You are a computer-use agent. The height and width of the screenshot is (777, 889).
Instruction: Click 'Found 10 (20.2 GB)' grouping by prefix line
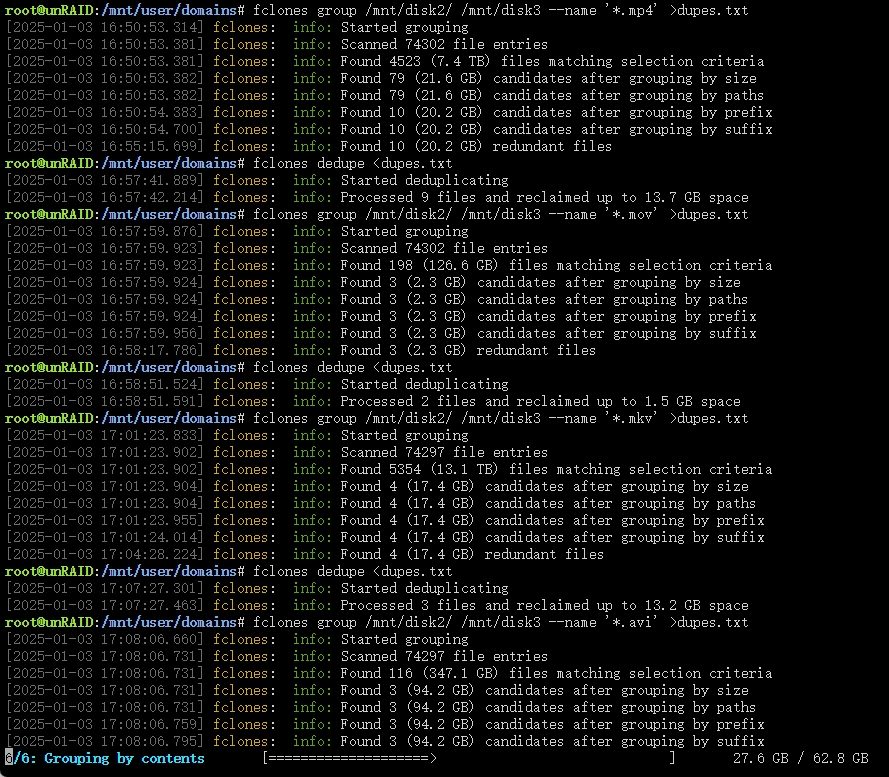pos(389,112)
